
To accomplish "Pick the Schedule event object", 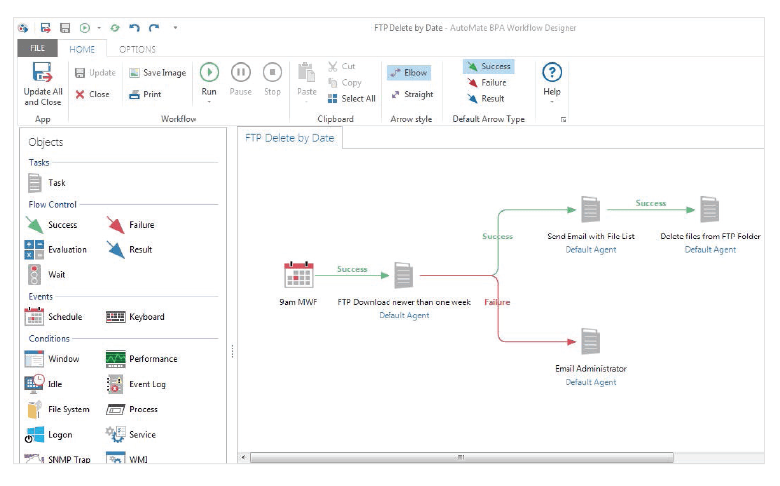I will (x=53, y=316).
